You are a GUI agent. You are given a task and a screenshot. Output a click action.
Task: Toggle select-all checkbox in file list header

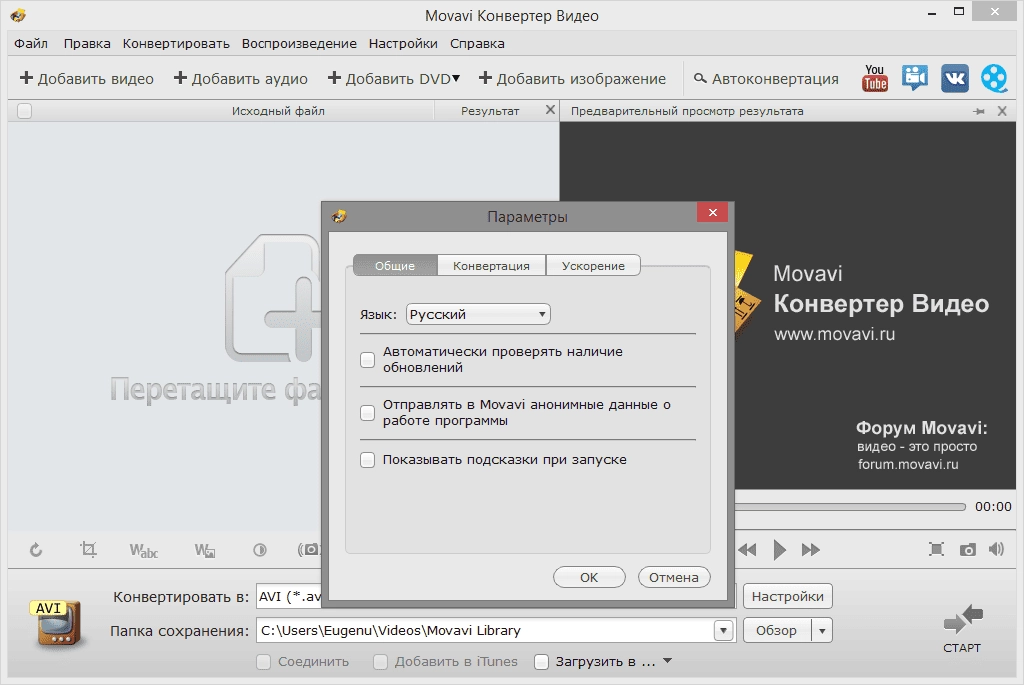click(x=25, y=111)
